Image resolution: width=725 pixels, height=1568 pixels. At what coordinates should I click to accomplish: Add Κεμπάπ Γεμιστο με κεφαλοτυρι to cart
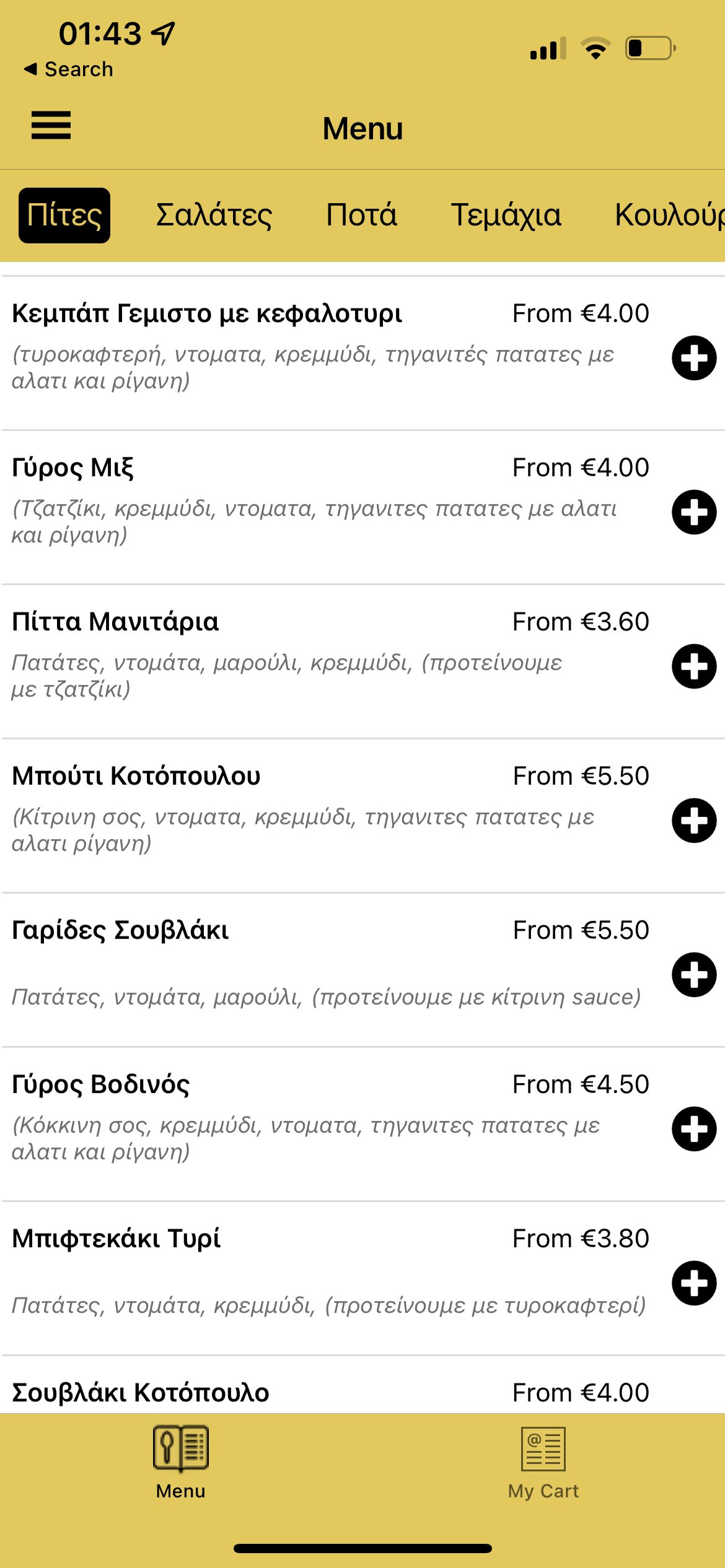coord(694,358)
